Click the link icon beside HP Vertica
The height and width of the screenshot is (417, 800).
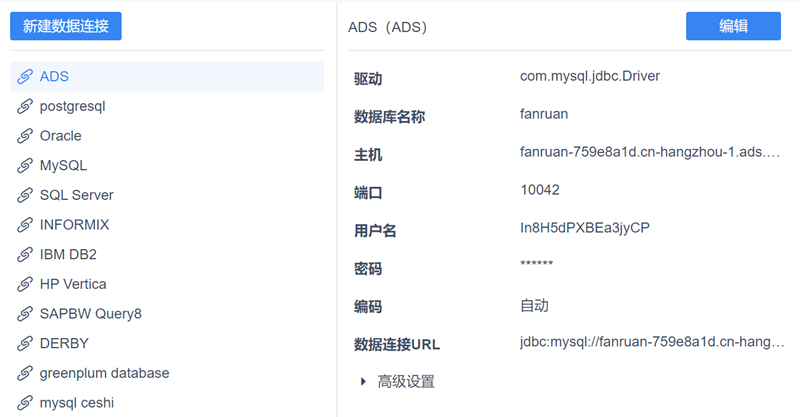click(x=25, y=284)
